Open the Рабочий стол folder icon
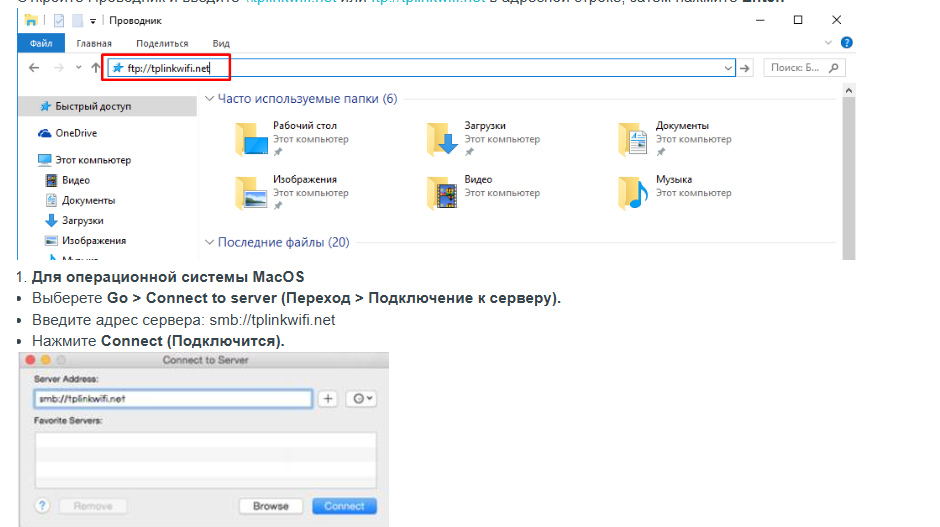940x527 pixels. [x=251, y=138]
